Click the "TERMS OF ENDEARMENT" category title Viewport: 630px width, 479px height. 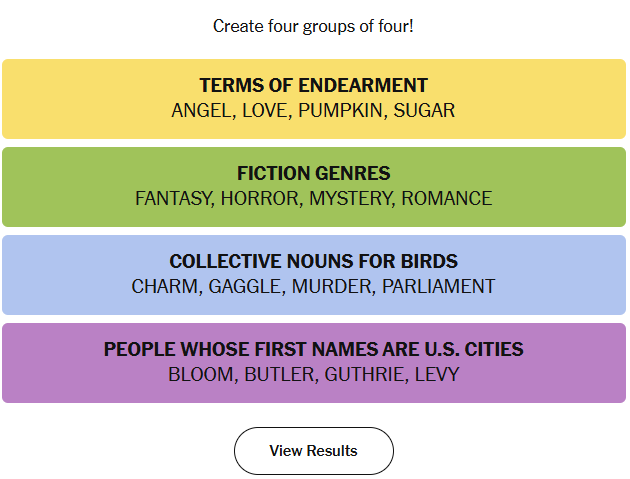point(313,86)
